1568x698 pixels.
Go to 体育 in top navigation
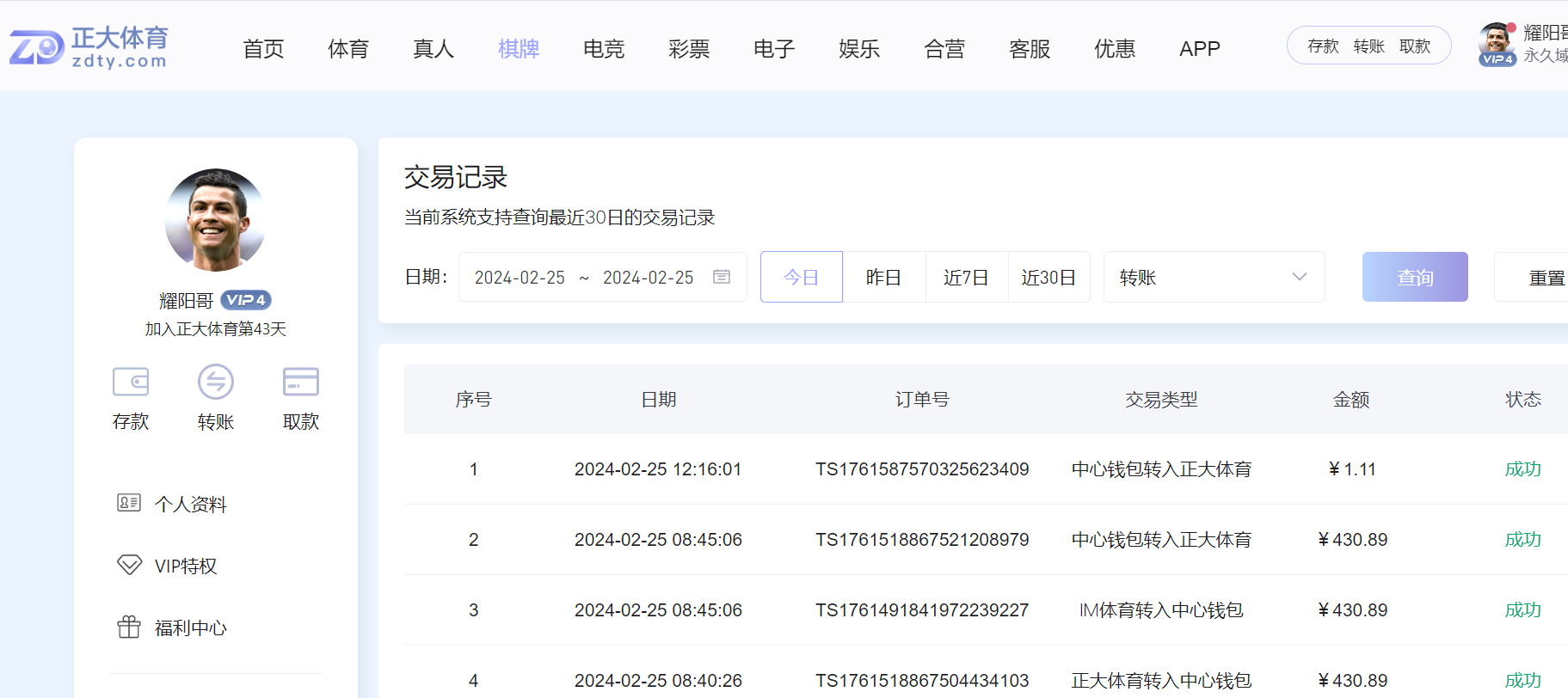[x=348, y=49]
